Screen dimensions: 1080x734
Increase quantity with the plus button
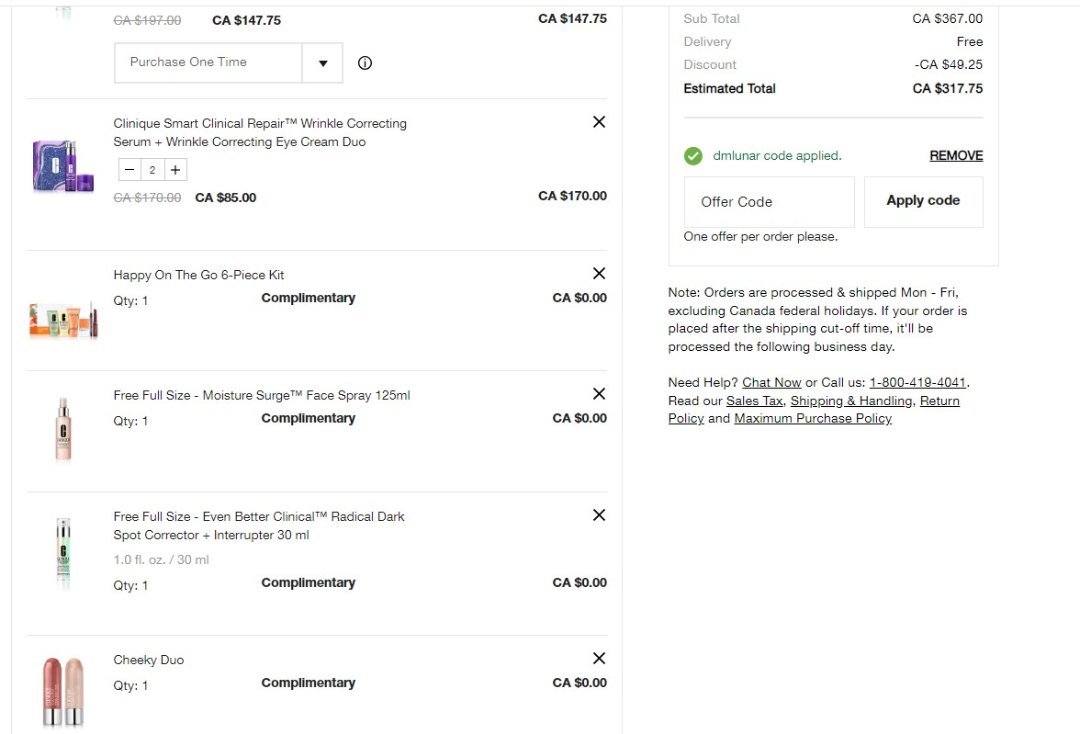point(175,170)
